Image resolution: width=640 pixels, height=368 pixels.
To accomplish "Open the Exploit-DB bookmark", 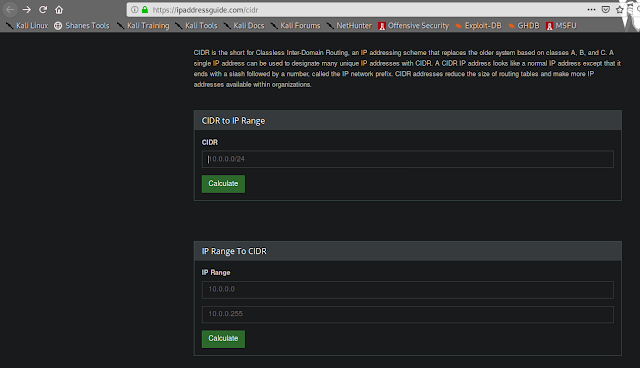I will click(x=478, y=26).
